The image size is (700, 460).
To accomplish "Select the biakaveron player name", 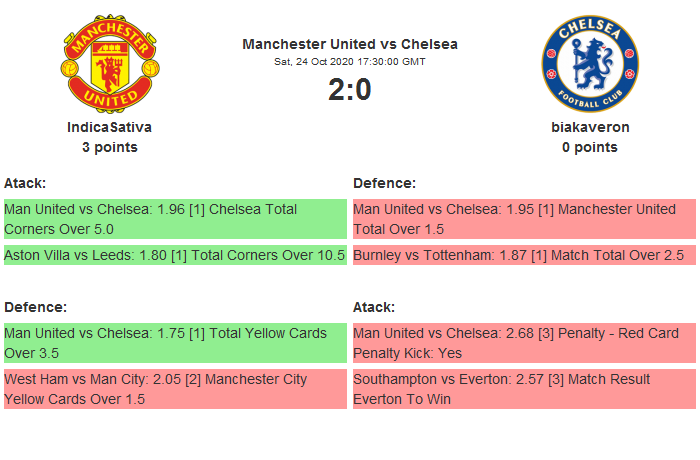I will [x=590, y=127].
